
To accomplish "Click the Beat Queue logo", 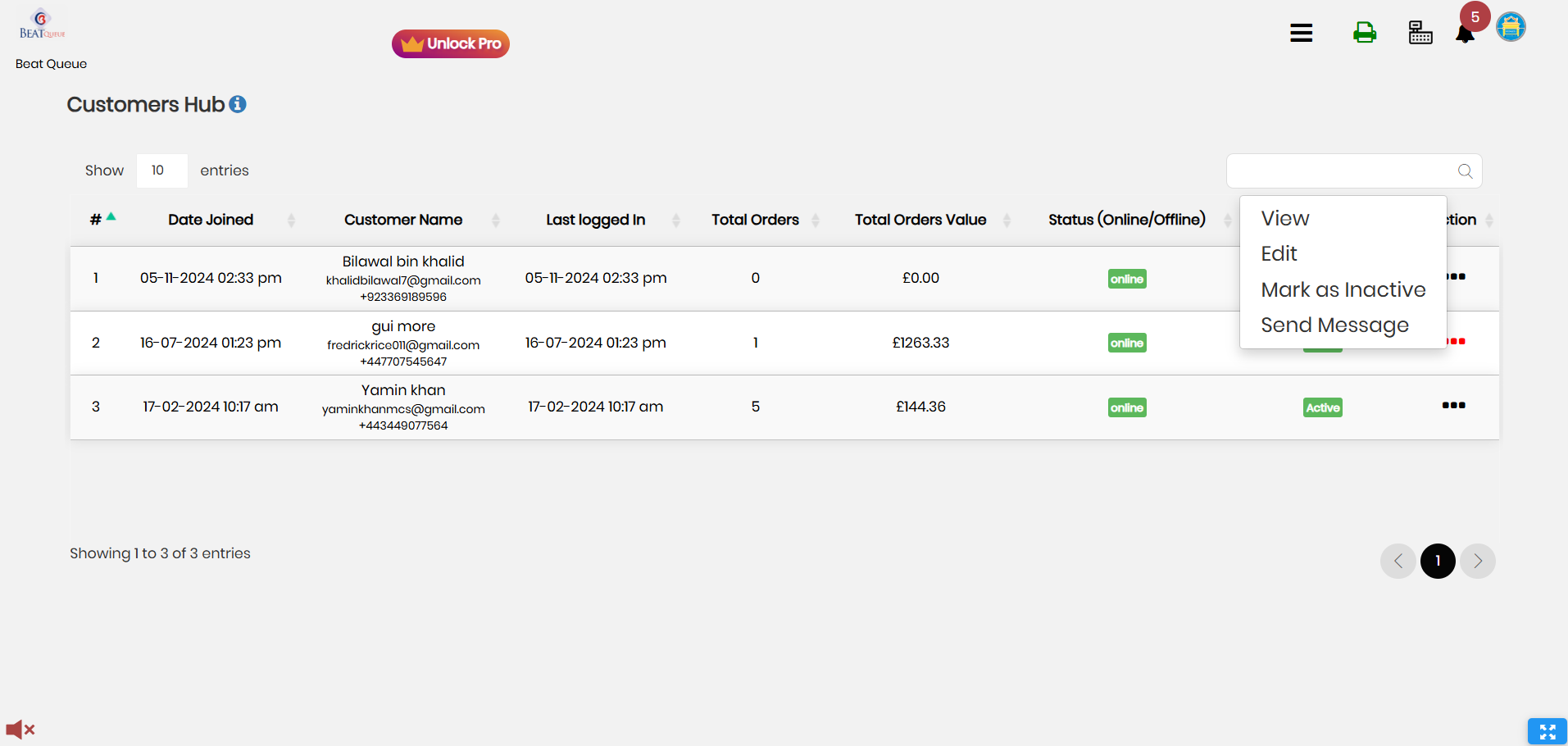I will coord(42,25).
